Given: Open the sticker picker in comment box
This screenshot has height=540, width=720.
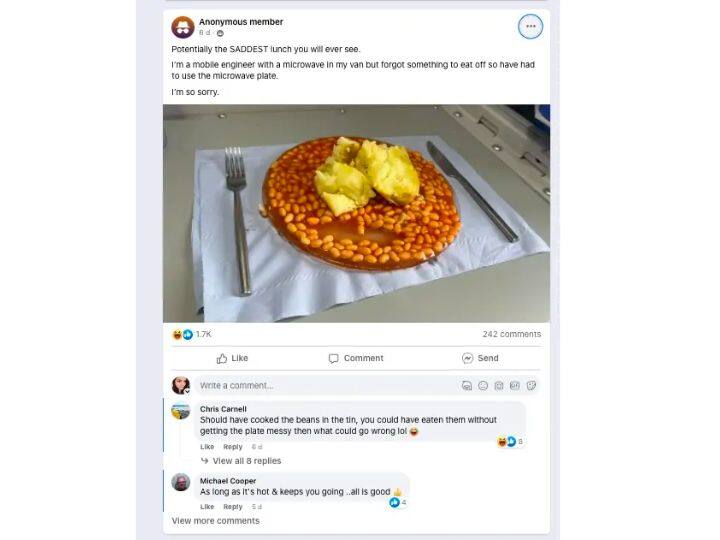Looking at the screenshot, I should coord(531,386).
